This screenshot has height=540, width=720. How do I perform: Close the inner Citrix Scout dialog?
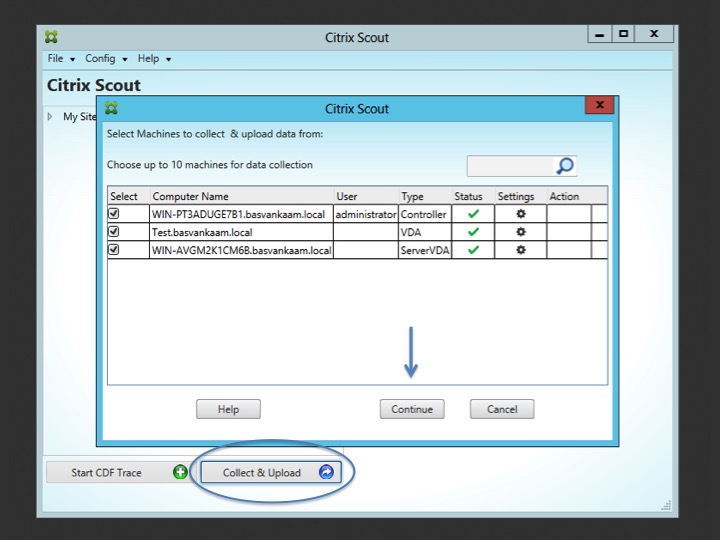pyautogui.click(x=599, y=105)
